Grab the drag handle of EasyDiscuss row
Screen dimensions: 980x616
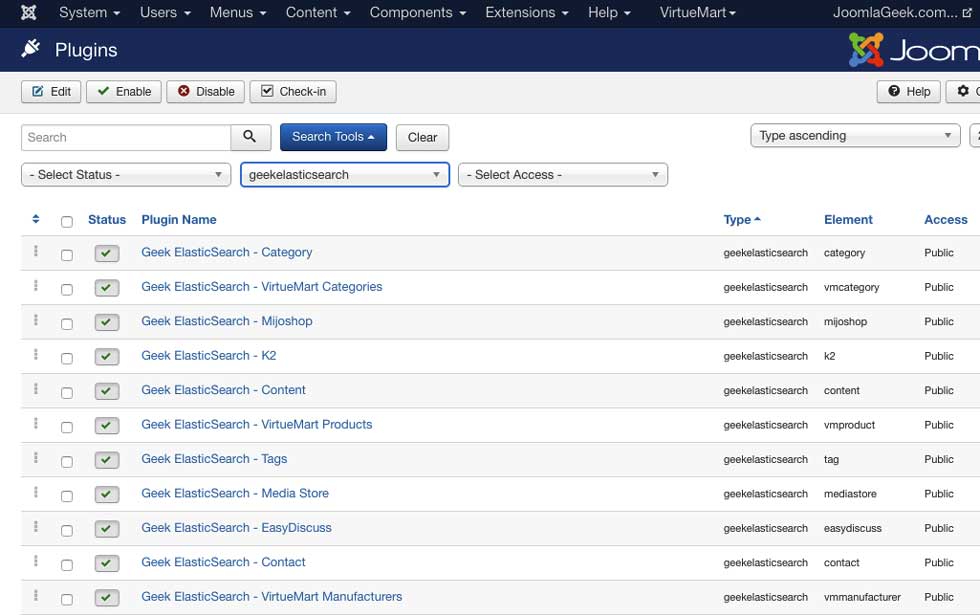tap(36, 526)
